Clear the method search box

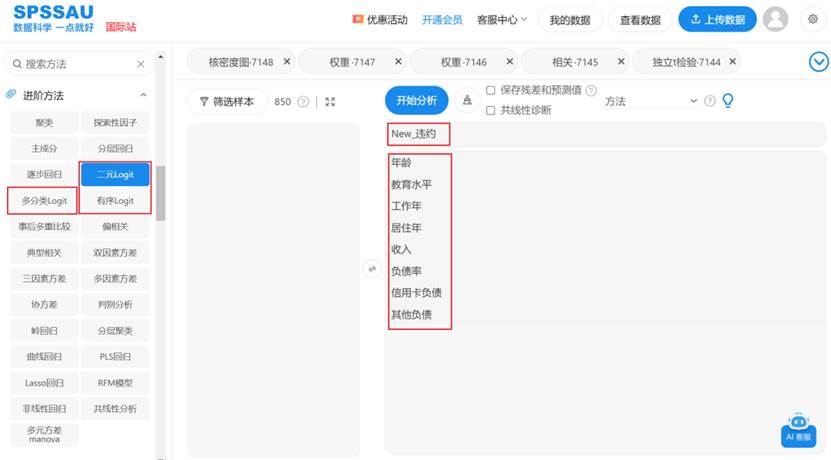[140, 64]
